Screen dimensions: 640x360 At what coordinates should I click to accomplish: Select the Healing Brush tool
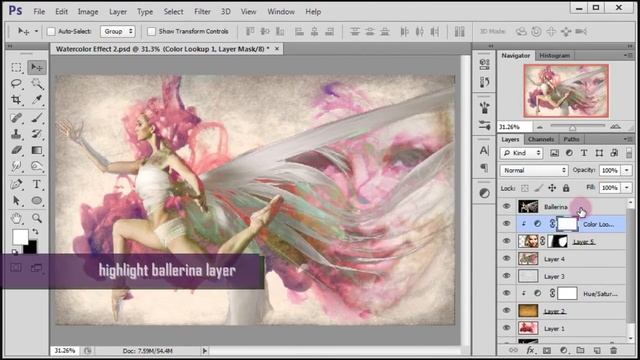pyautogui.click(x=16, y=118)
